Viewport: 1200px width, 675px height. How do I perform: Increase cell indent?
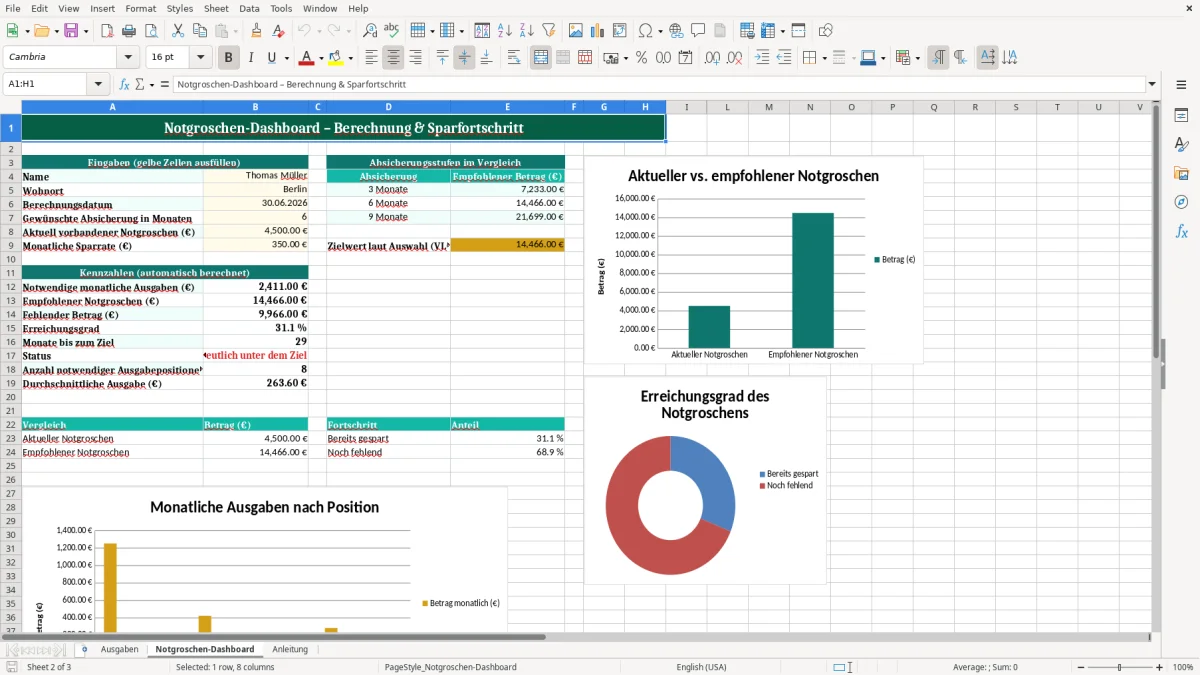pos(762,58)
